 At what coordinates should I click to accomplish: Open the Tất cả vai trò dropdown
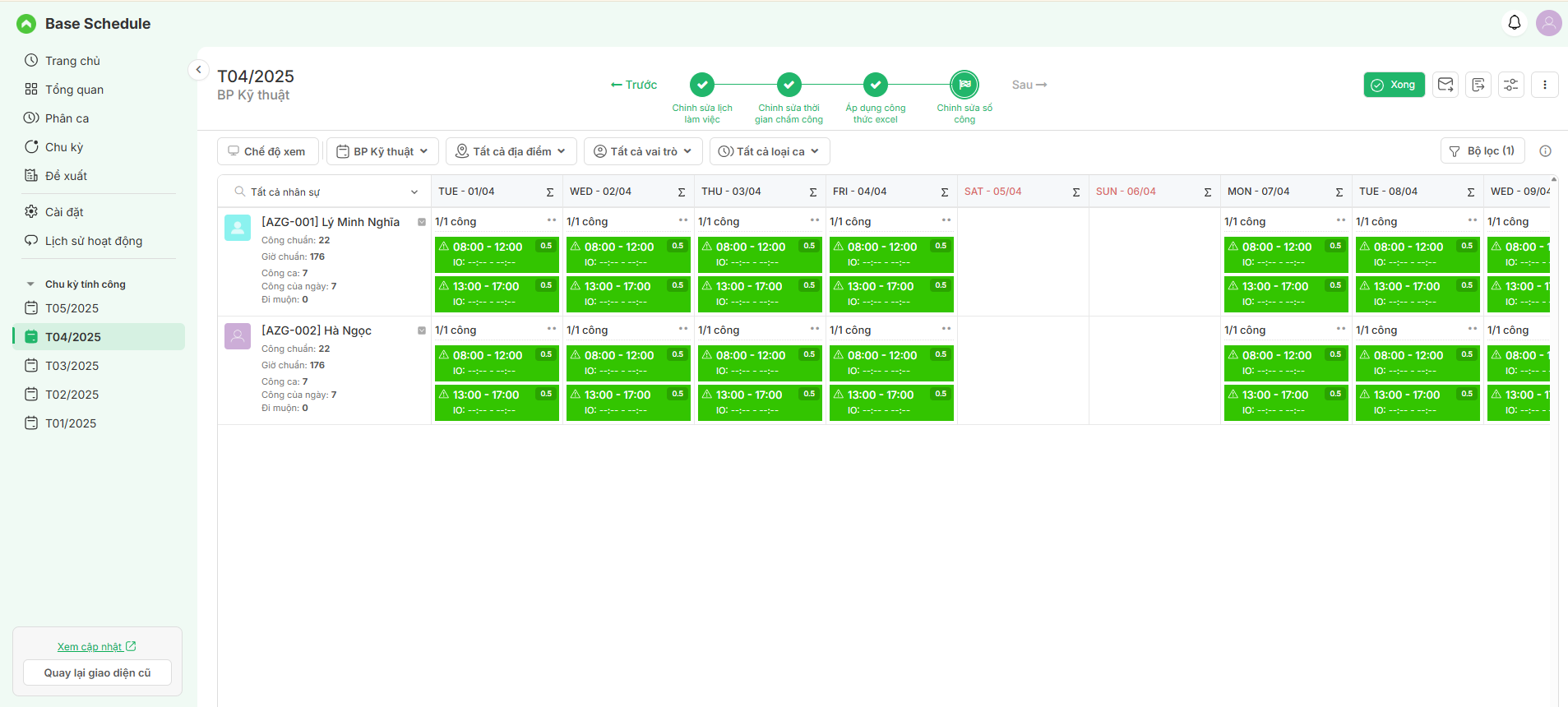(x=643, y=151)
